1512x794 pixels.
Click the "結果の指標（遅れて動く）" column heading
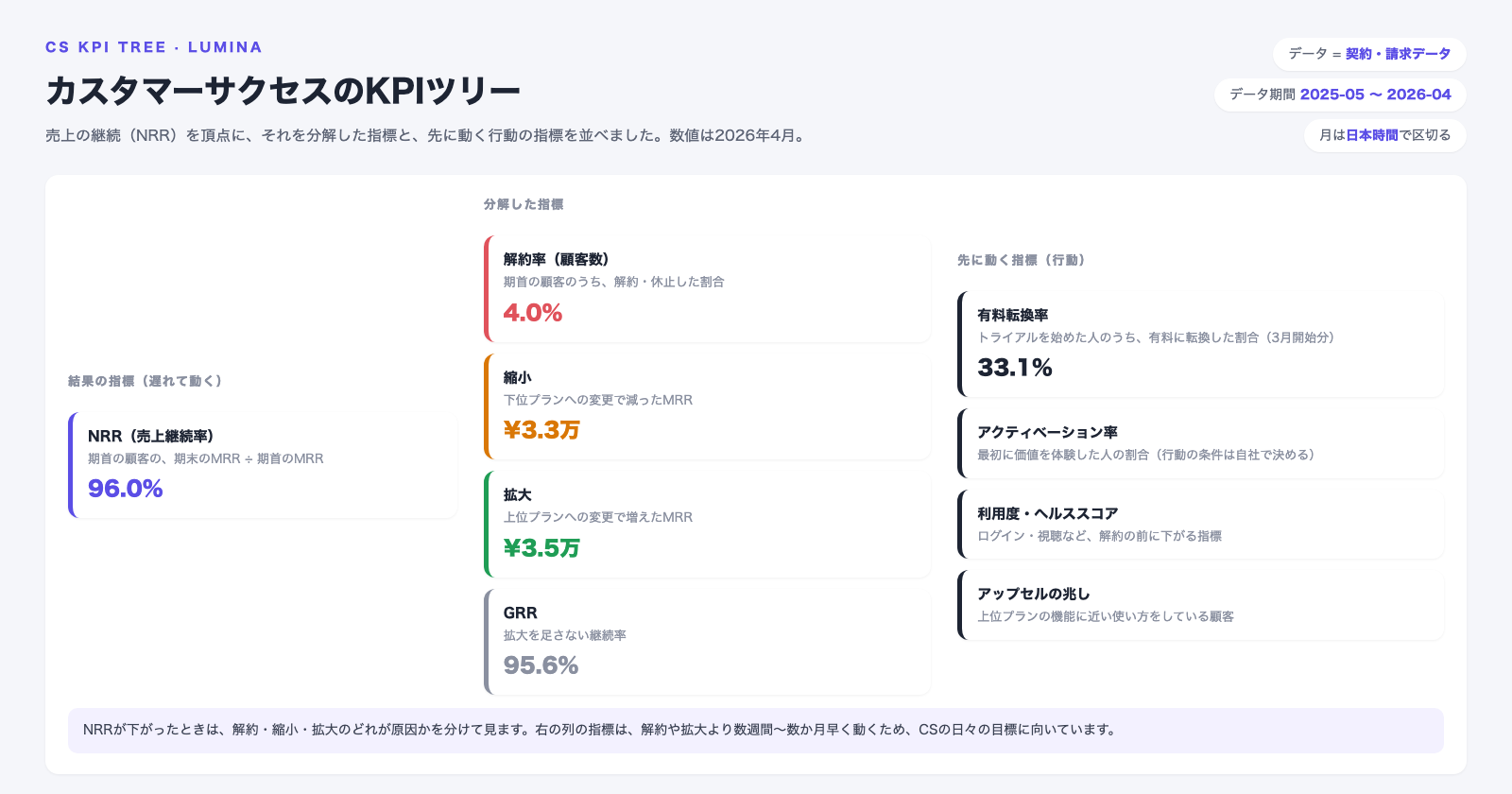(x=146, y=381)
